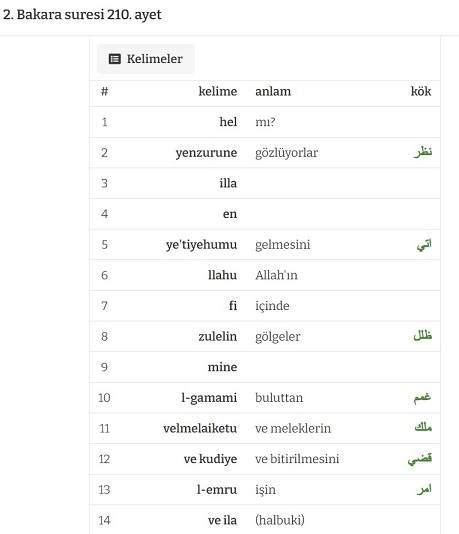Click the meaning 'gözlüyorlar'
This screenshot has height=534, width=459.
287,153
